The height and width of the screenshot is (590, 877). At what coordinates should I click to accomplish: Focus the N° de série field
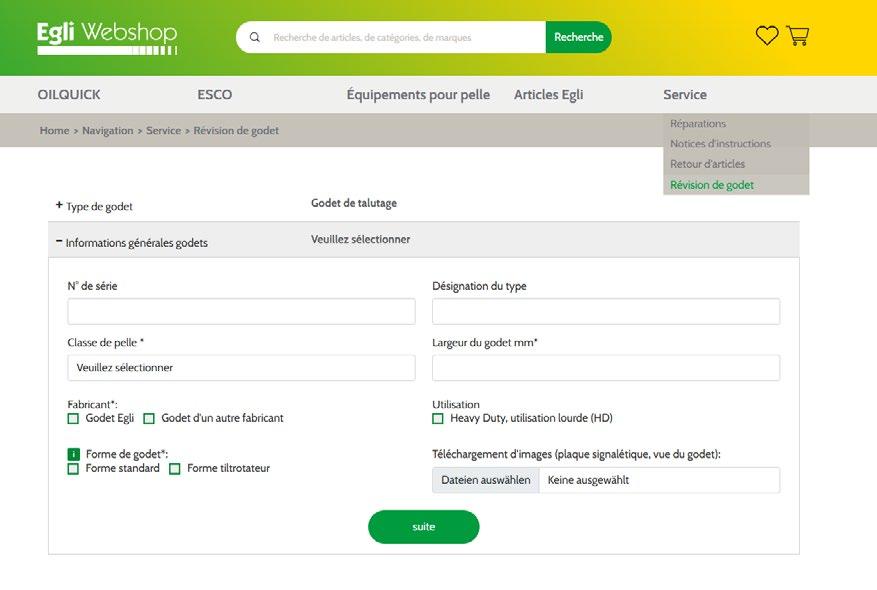241,312
